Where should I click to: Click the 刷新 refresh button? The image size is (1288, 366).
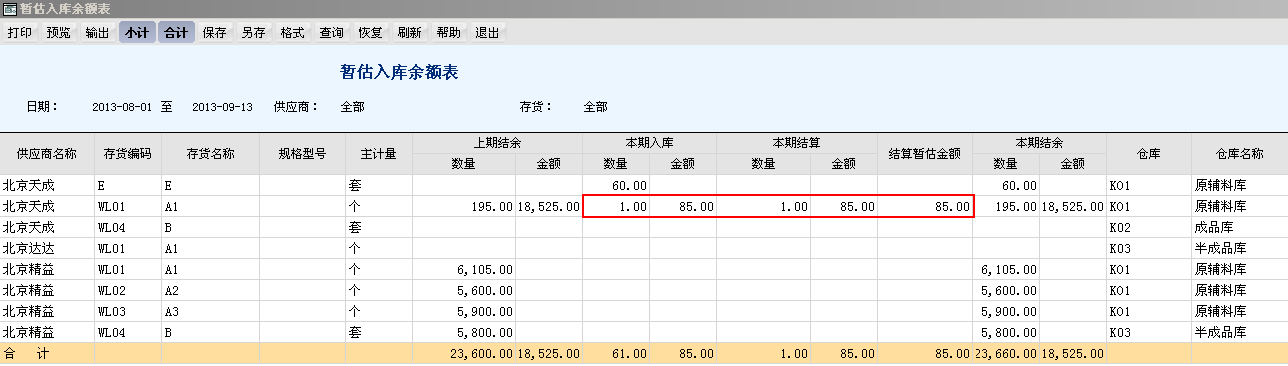[410, 32]
